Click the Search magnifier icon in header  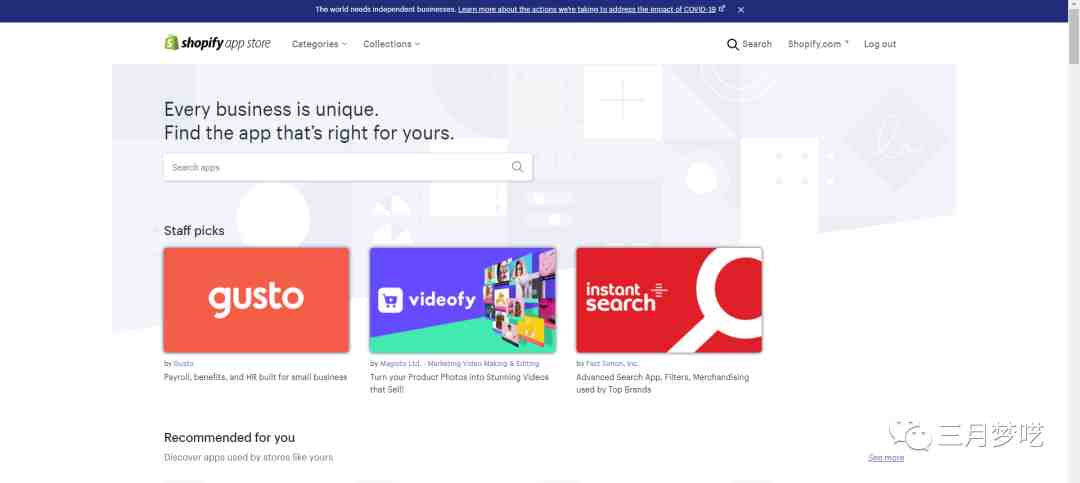(x=732, y=44)
